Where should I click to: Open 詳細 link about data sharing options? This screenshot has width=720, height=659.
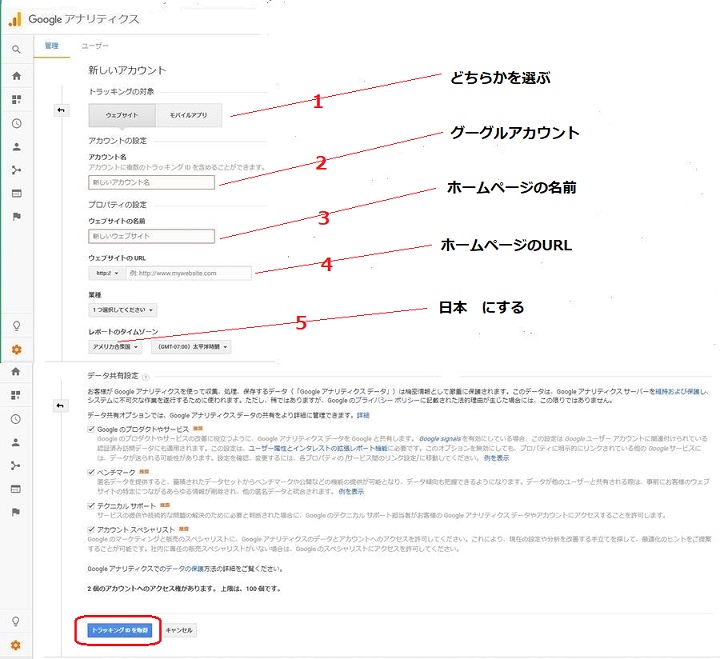pos(363,415)
